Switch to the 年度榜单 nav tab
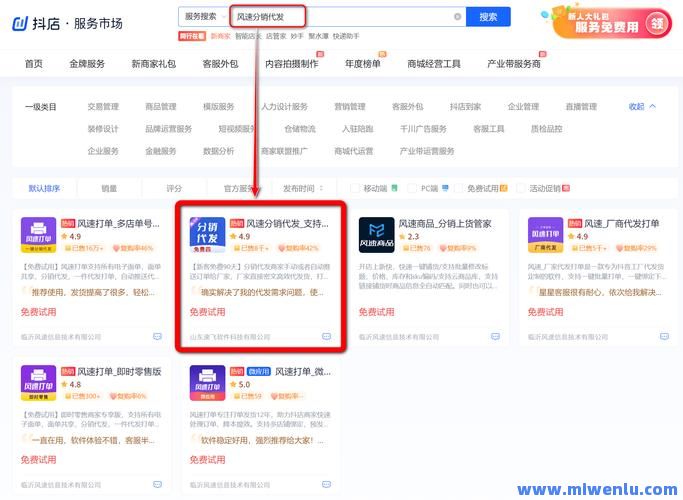The width and height of the screenshot is (683, 500). coord(363,63)
